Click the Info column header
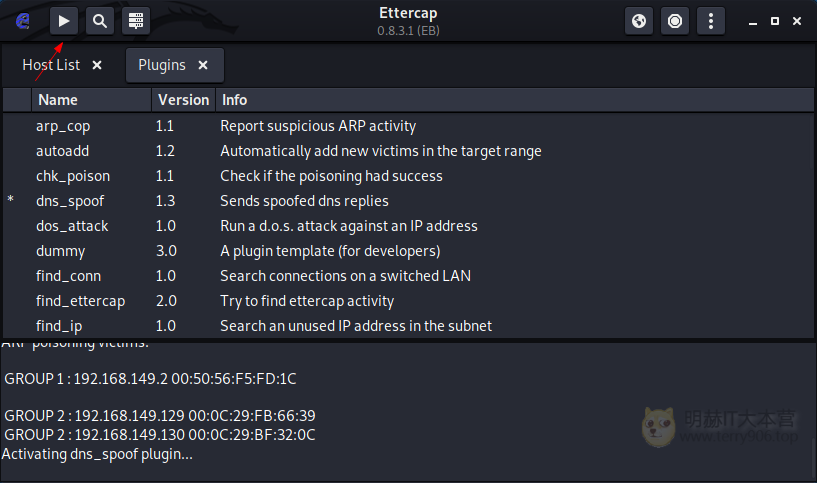This screenshot has height=483, width=817. (514, 100)
